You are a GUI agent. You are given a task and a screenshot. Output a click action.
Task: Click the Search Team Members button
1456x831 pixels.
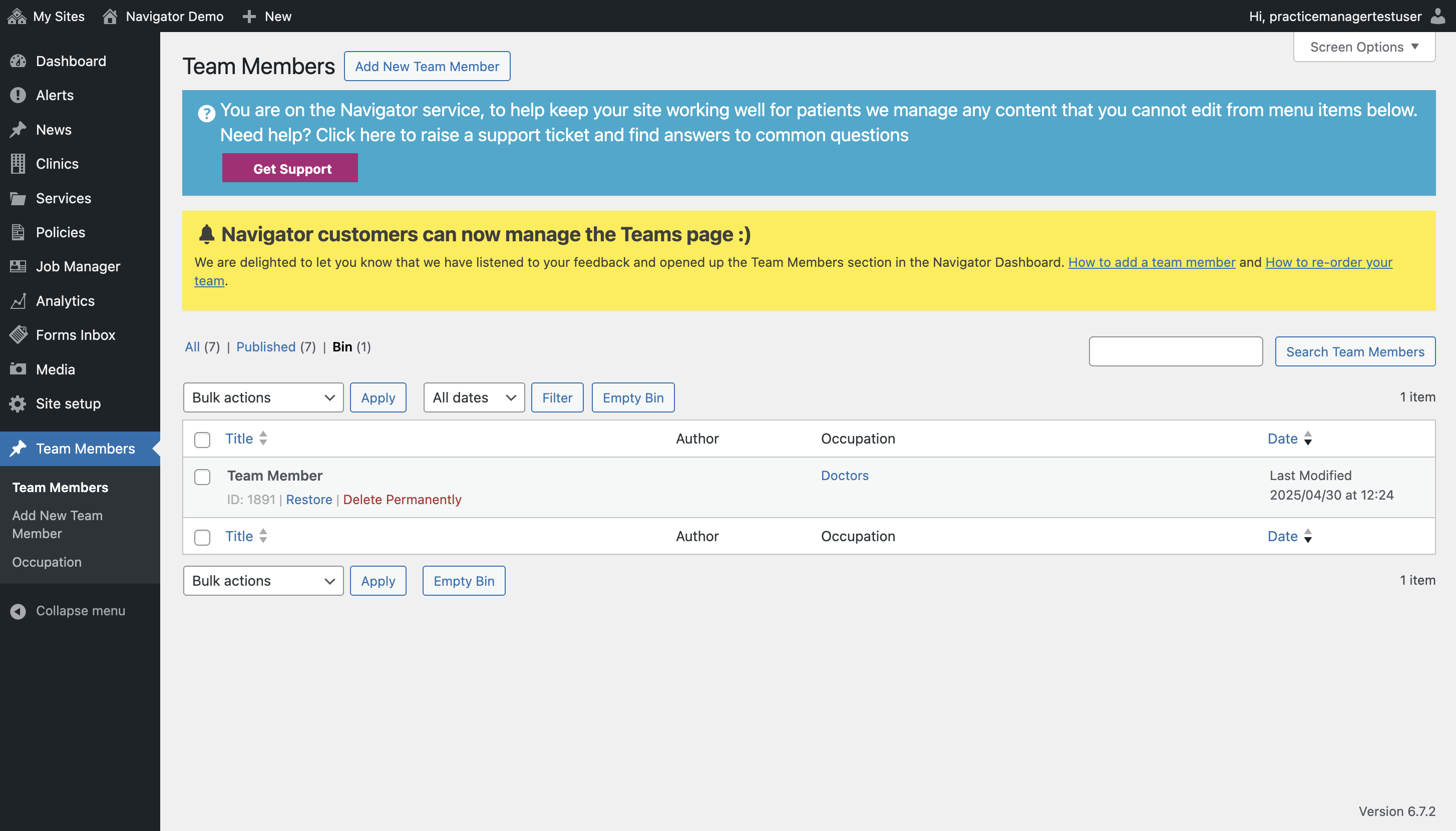pyautogui.click(x=1355, y=351)
